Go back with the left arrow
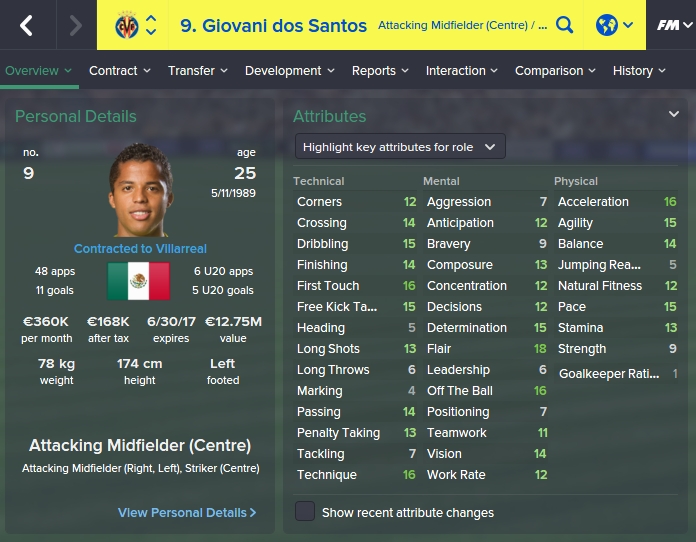696x542 pixels. [27, 25]
